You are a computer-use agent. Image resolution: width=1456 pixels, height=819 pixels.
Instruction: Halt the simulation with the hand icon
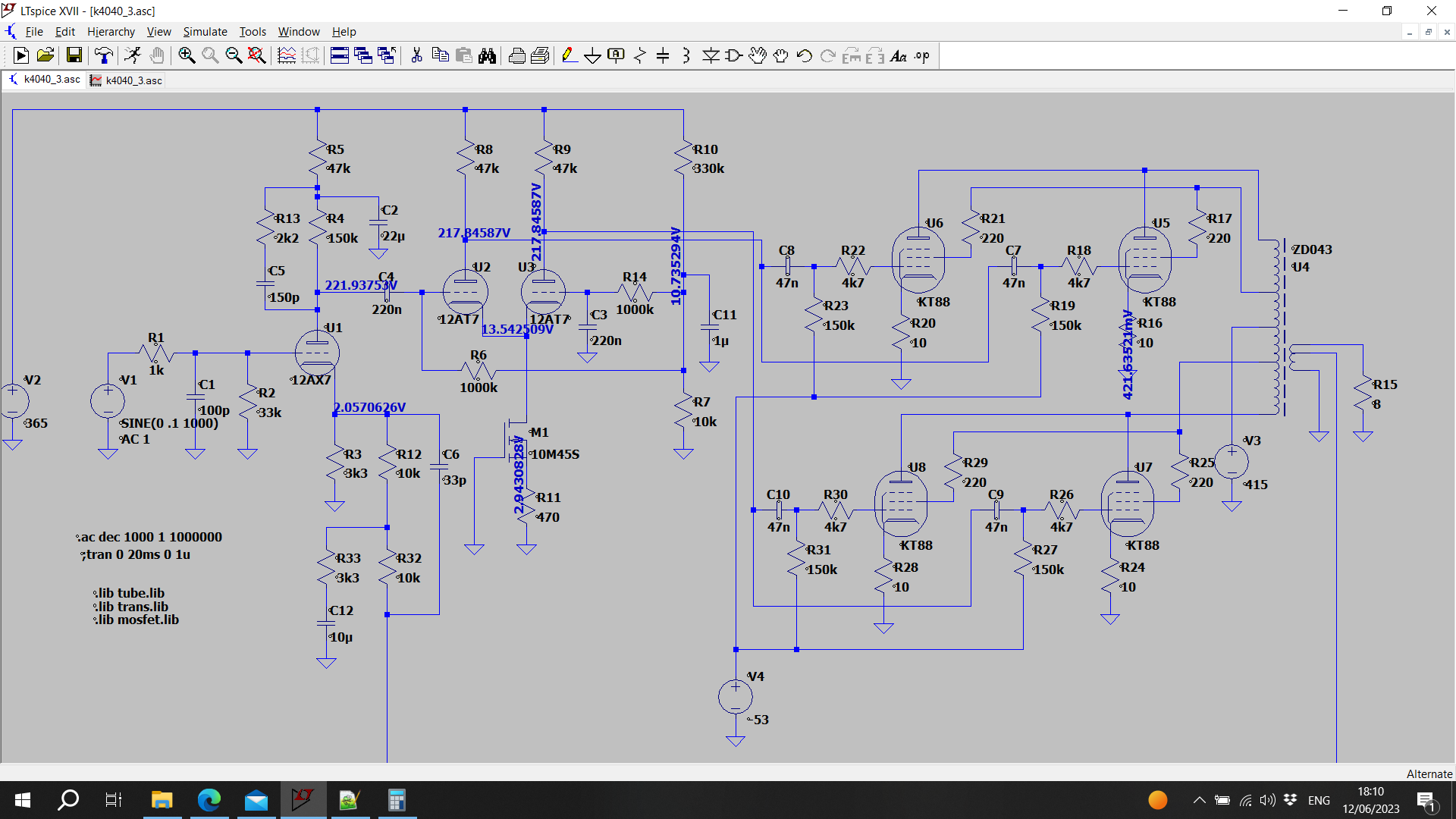pos(157,55)
